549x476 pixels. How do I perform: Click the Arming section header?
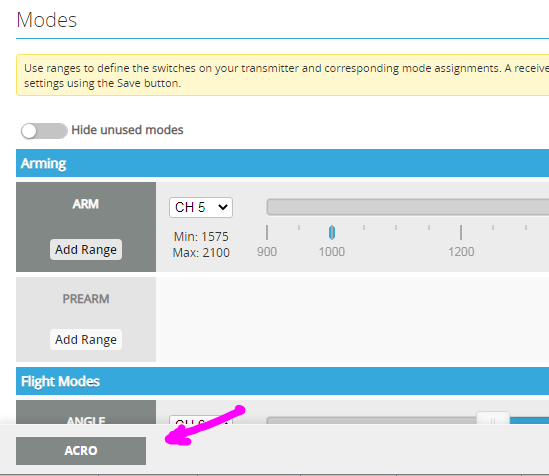(x=282, y=163)
